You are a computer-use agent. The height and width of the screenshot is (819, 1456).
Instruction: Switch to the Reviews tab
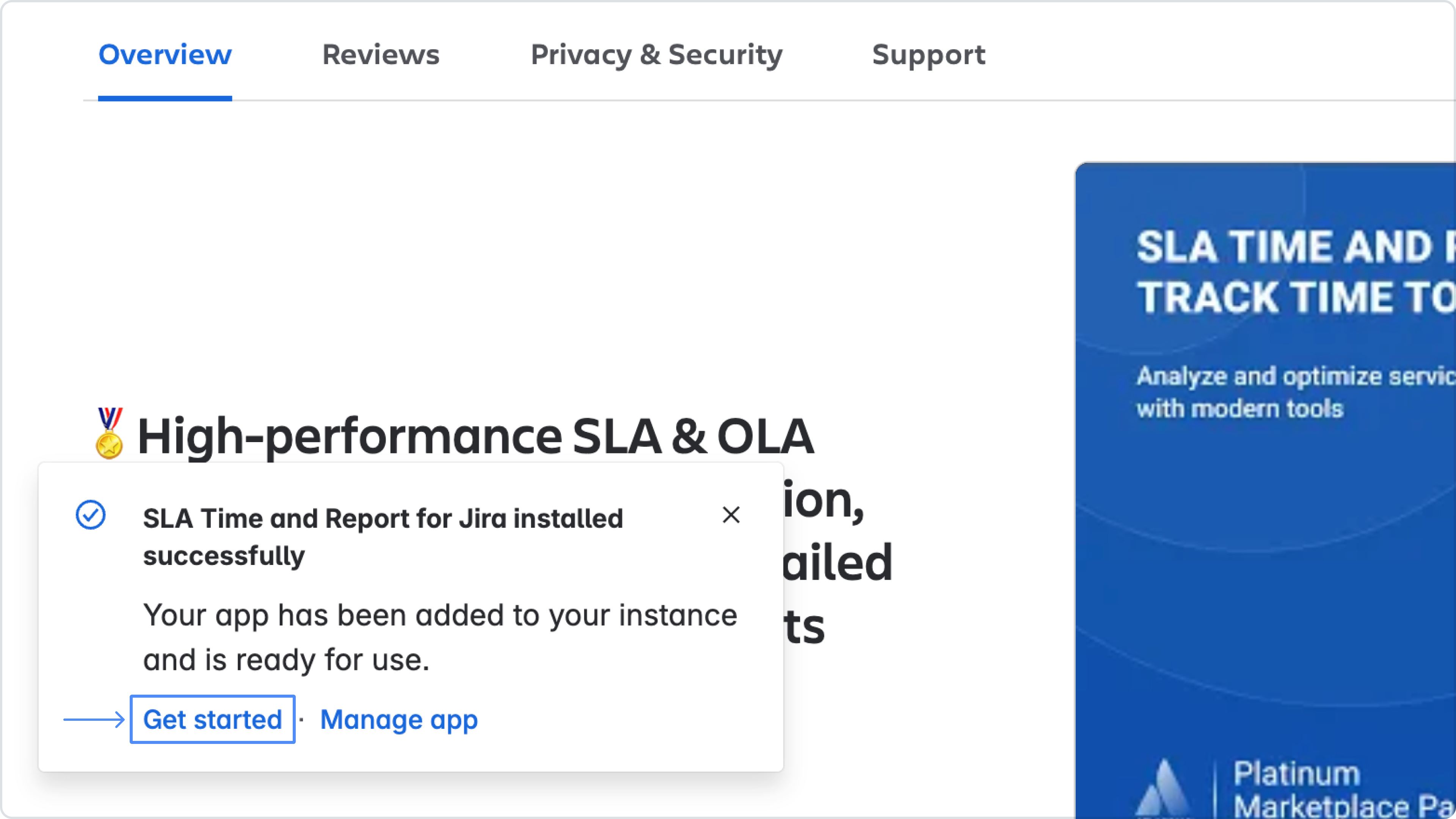click(380, 55)
